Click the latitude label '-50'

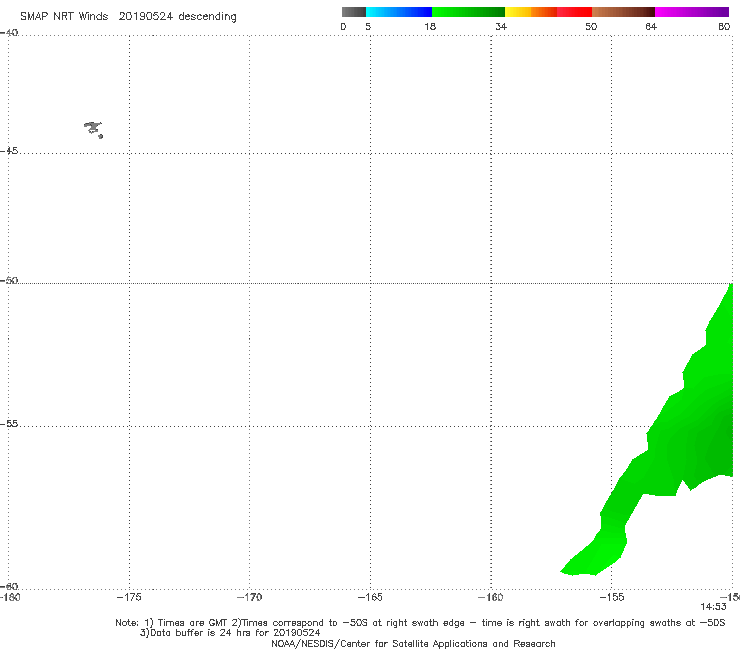click(x=9, y=280)
